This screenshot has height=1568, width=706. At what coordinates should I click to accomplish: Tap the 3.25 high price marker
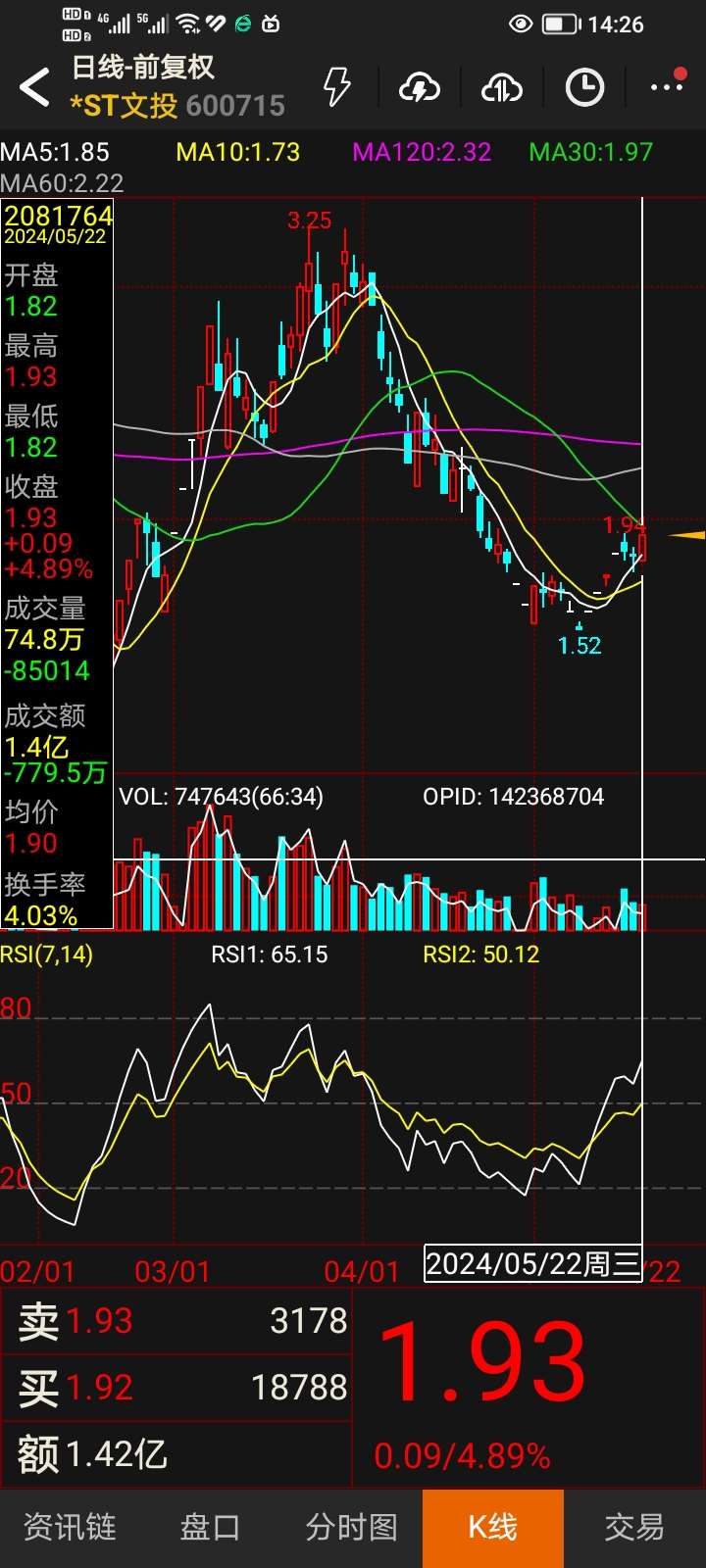coord(310,220)
